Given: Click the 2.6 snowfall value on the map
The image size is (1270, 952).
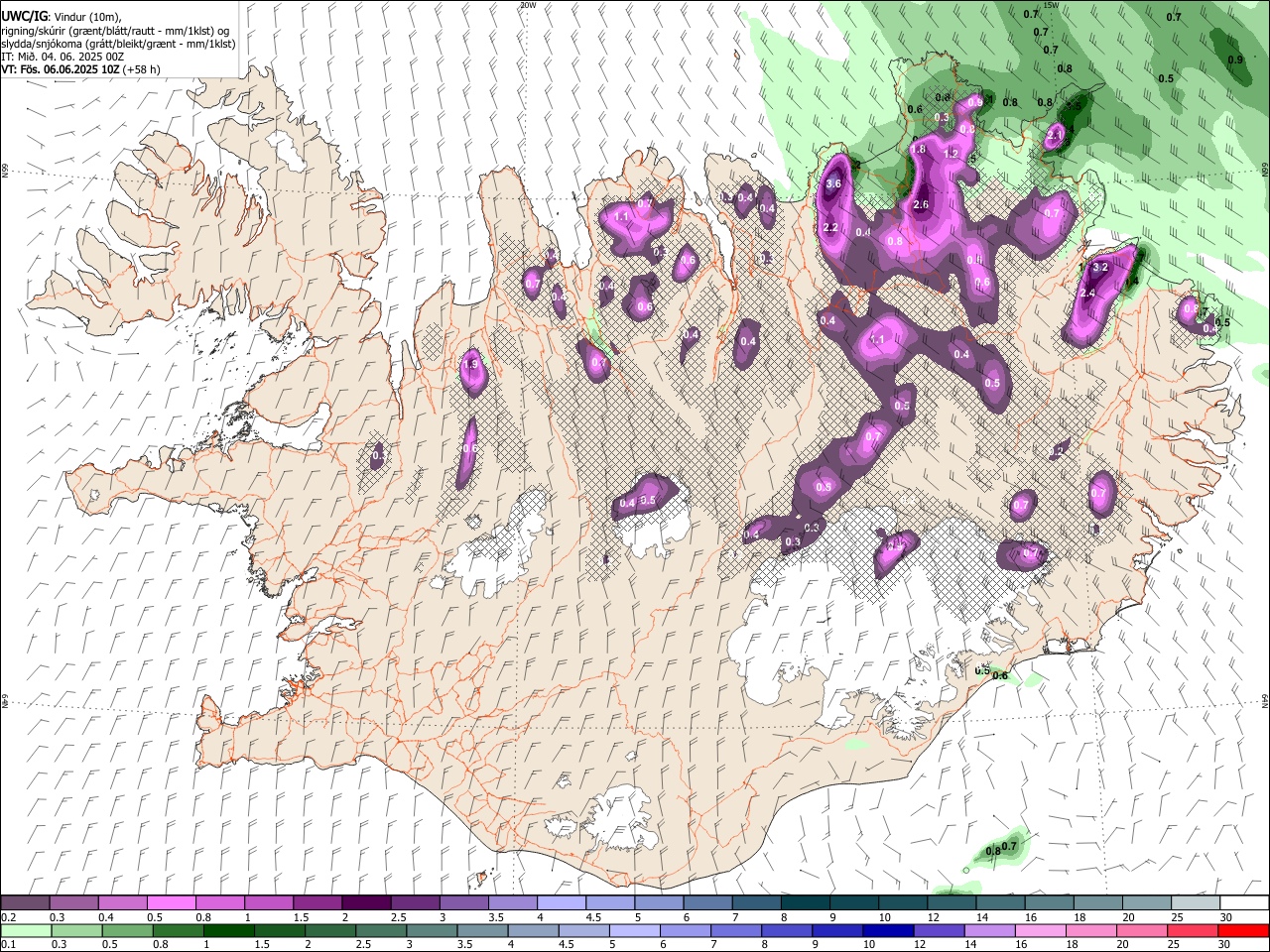Looking at the screenshot, I should click(920, 205).
